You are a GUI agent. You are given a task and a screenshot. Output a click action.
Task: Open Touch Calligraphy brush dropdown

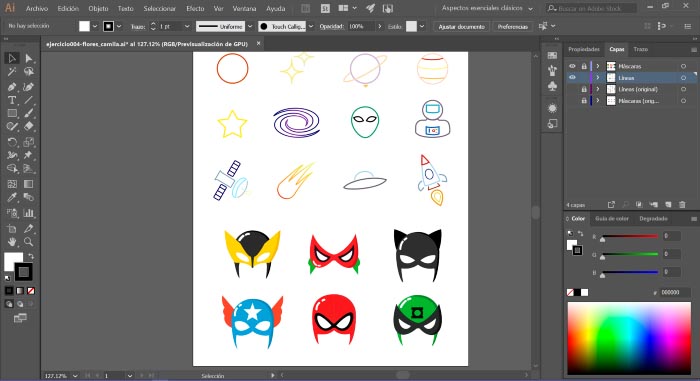311,26
